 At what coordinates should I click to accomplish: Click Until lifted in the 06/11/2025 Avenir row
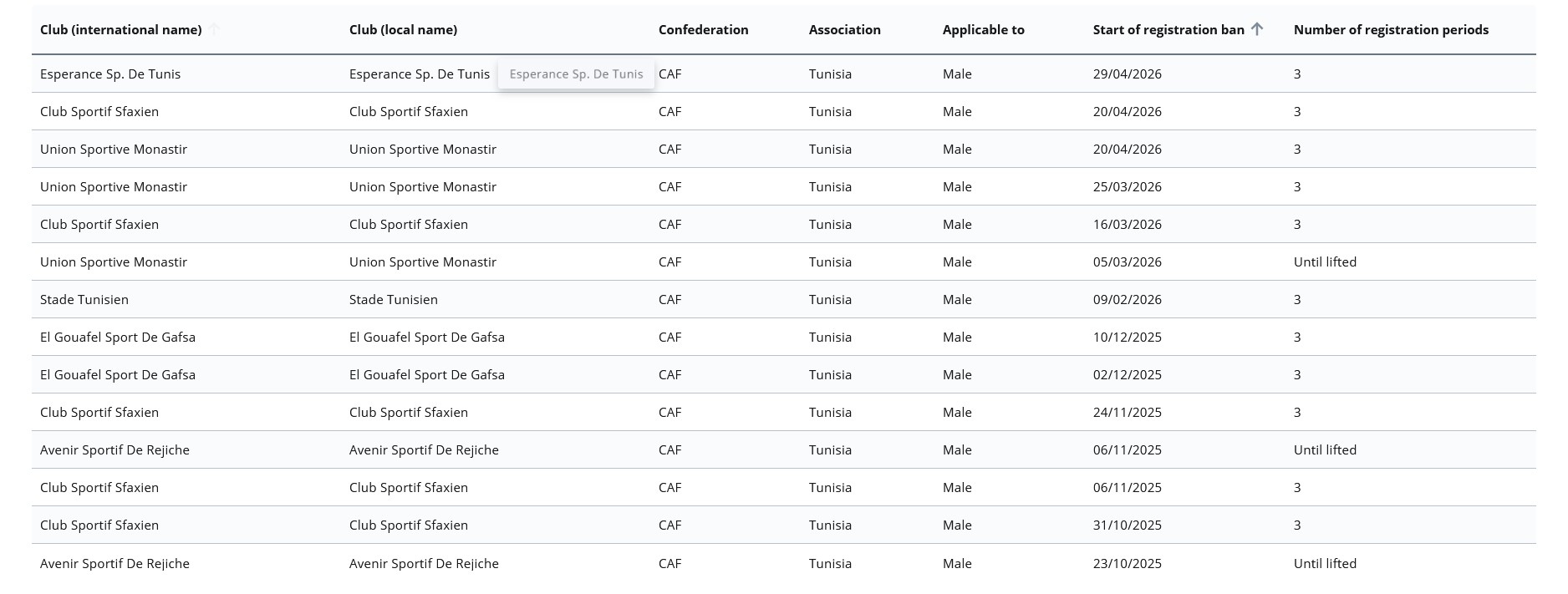click(x=1325, y=450)
